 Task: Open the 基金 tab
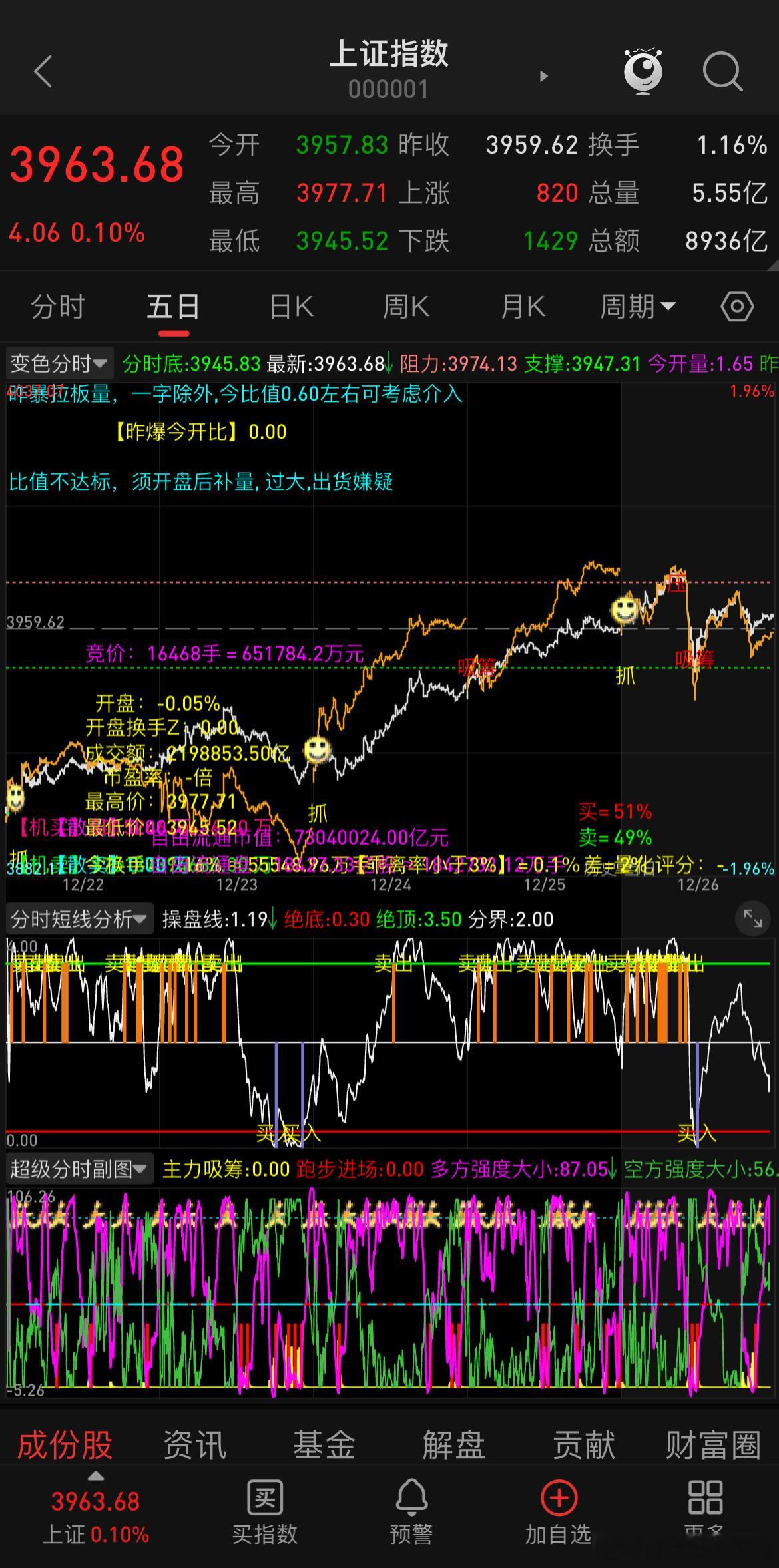coord(324,1445)
